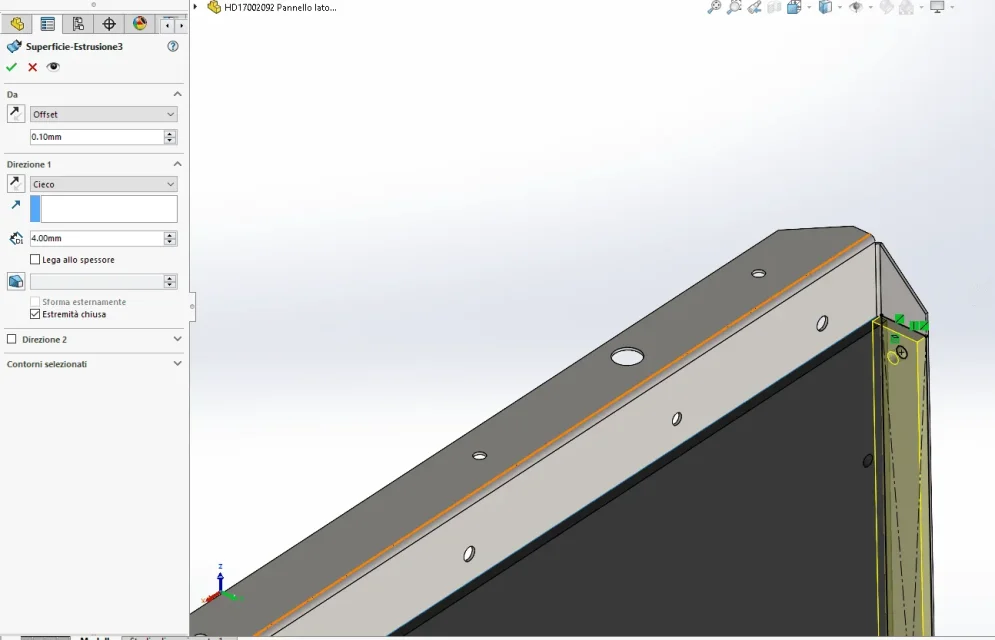Click the XYZ coordinate triad
Image resolution: width=995 pixels, height=640 pixels.
(x=220, y=584)
